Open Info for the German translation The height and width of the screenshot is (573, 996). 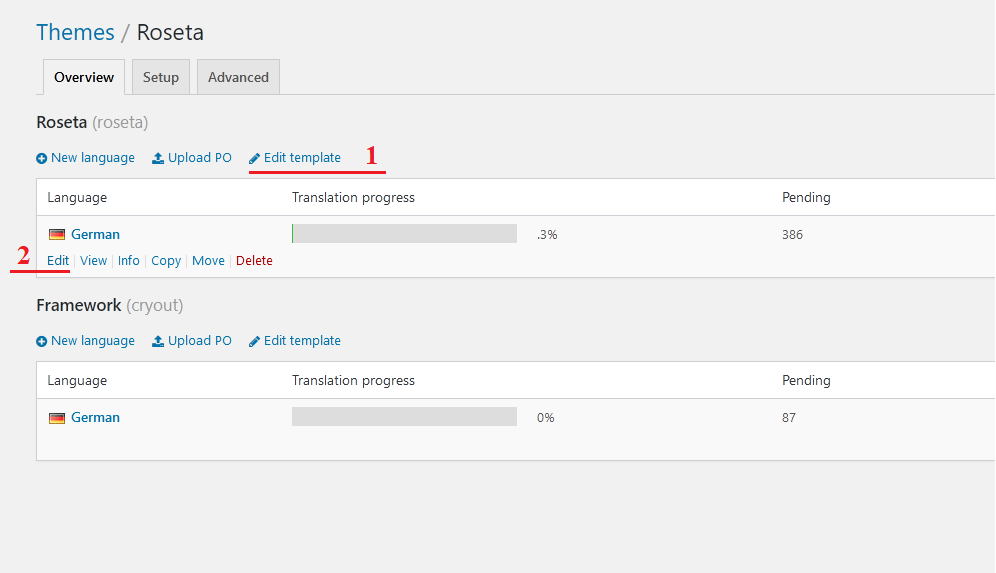[128, 260]
